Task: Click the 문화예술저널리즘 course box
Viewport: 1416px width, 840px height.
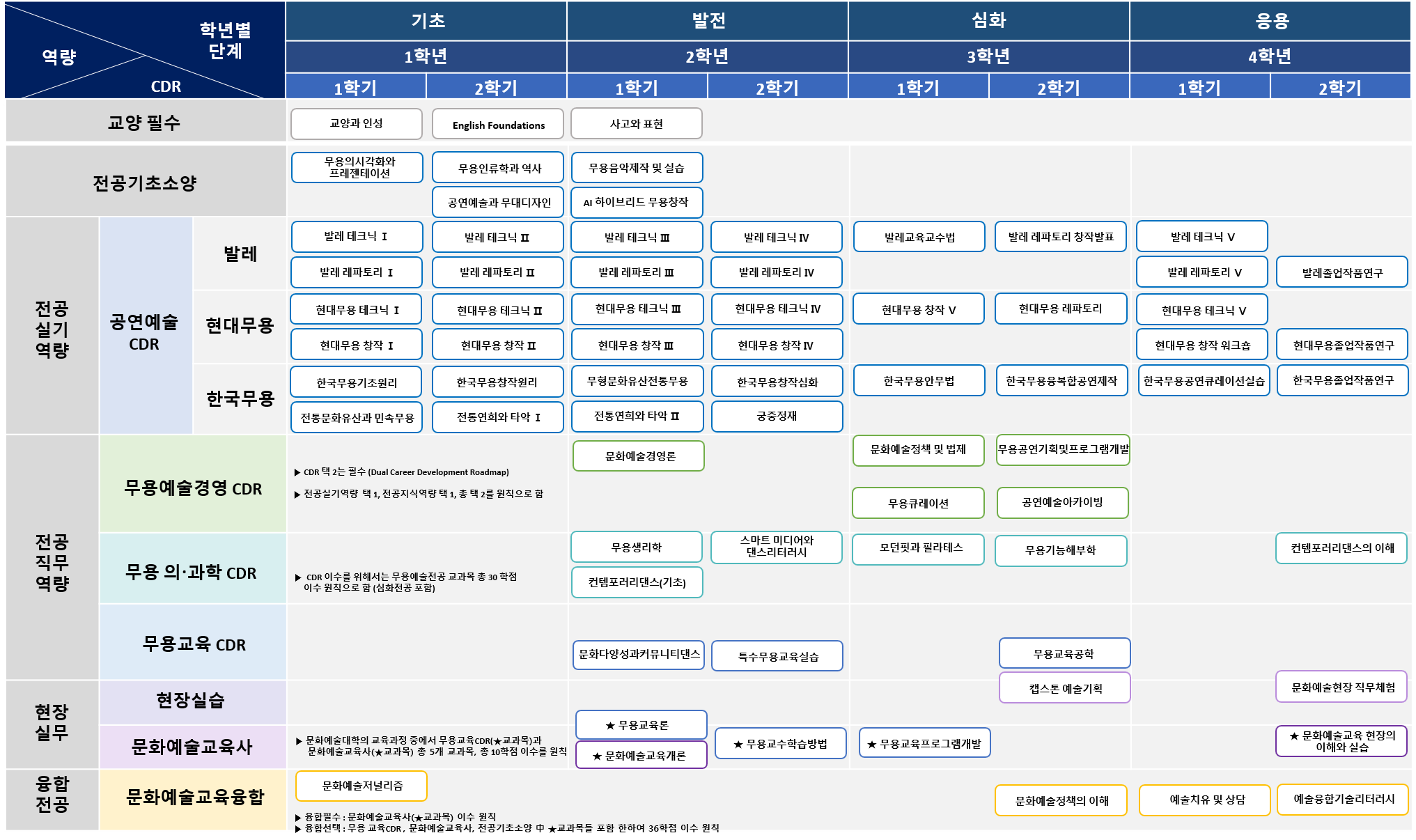Action: [361, 786]
